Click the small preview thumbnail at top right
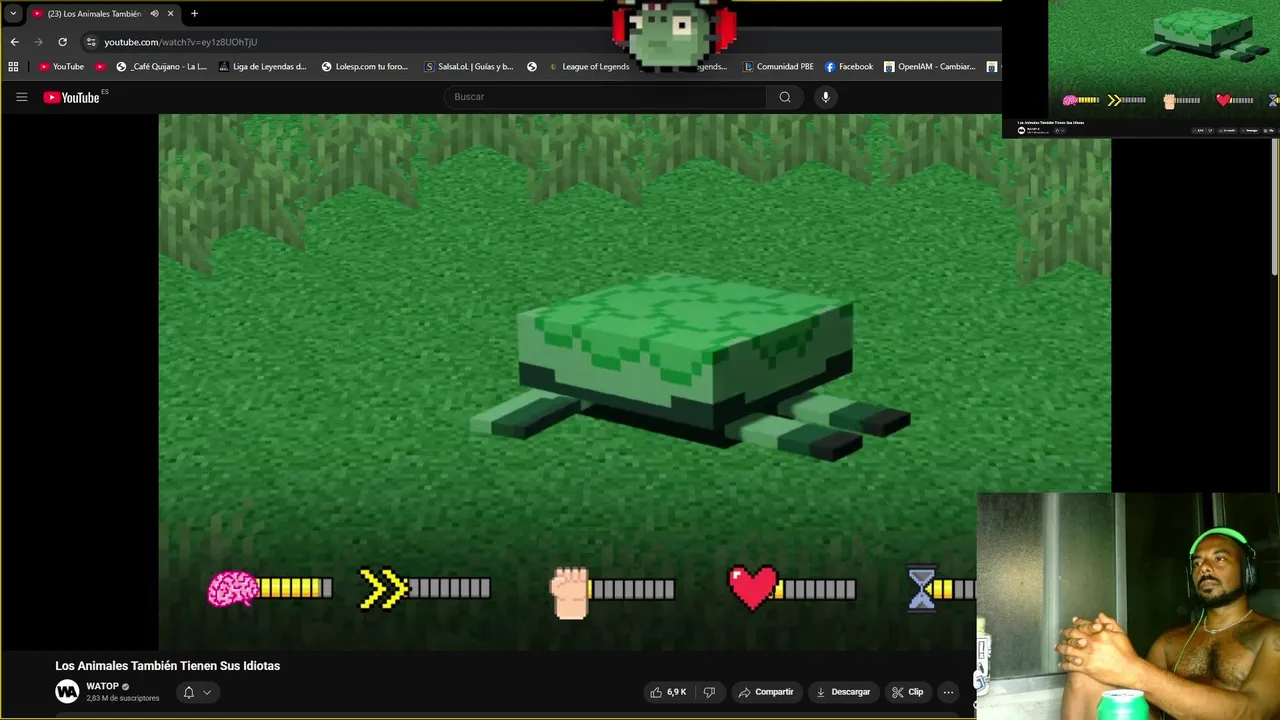 click(1141, 68)
